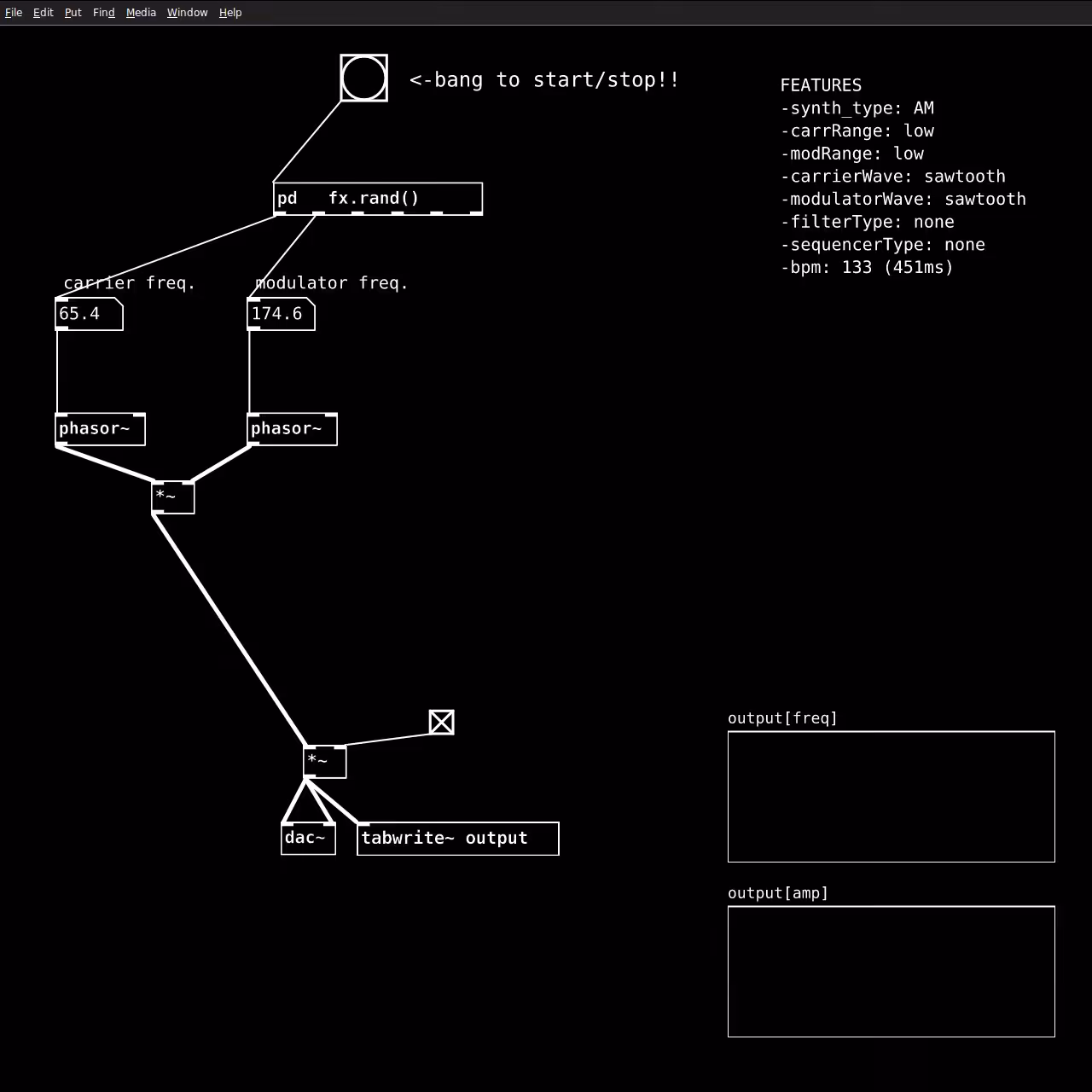The height and width of the screenshot is (1092, 1092).
Task: Select the upper *~ multiply object
Action: click(173, 497)
